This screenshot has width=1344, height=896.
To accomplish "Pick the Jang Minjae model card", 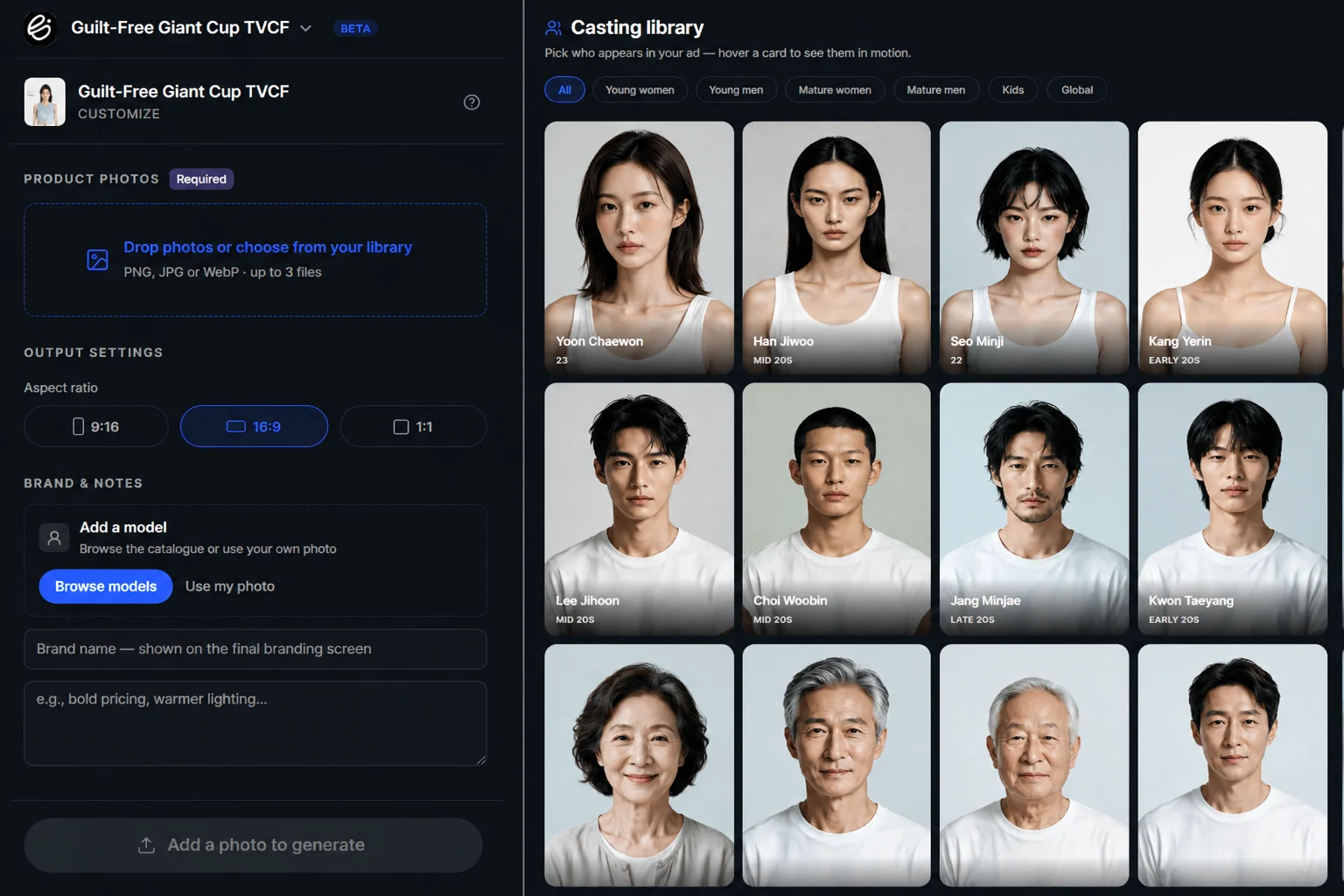I will (x=1034, y=508).
